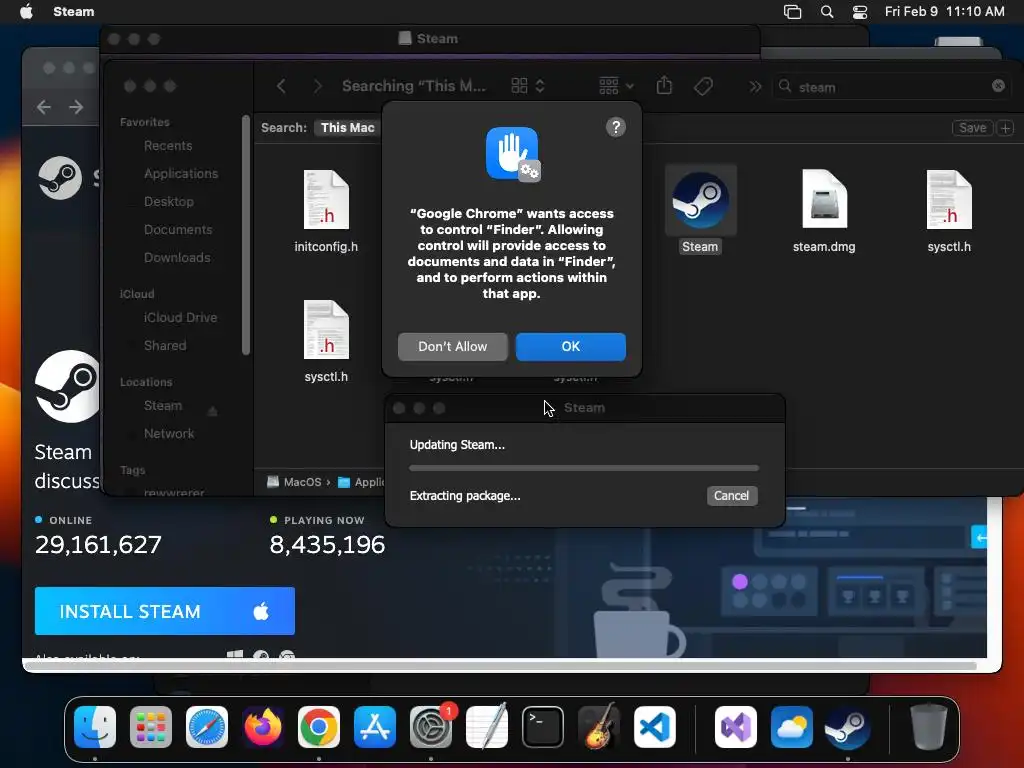Viewport: 1024px width, 768px height.
Task: Select the Steam app icon in Finder results
Action: (x=700, y=200)
